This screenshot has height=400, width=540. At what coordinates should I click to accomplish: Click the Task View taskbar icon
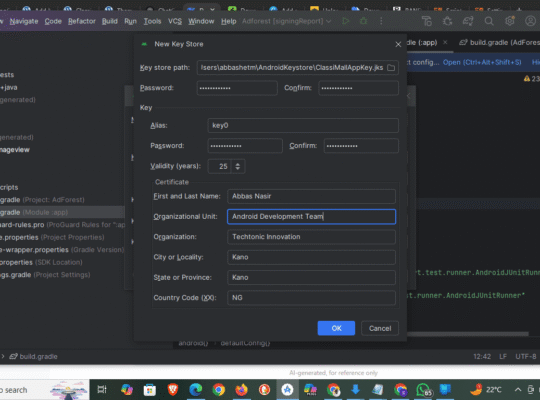coord(102,390)
